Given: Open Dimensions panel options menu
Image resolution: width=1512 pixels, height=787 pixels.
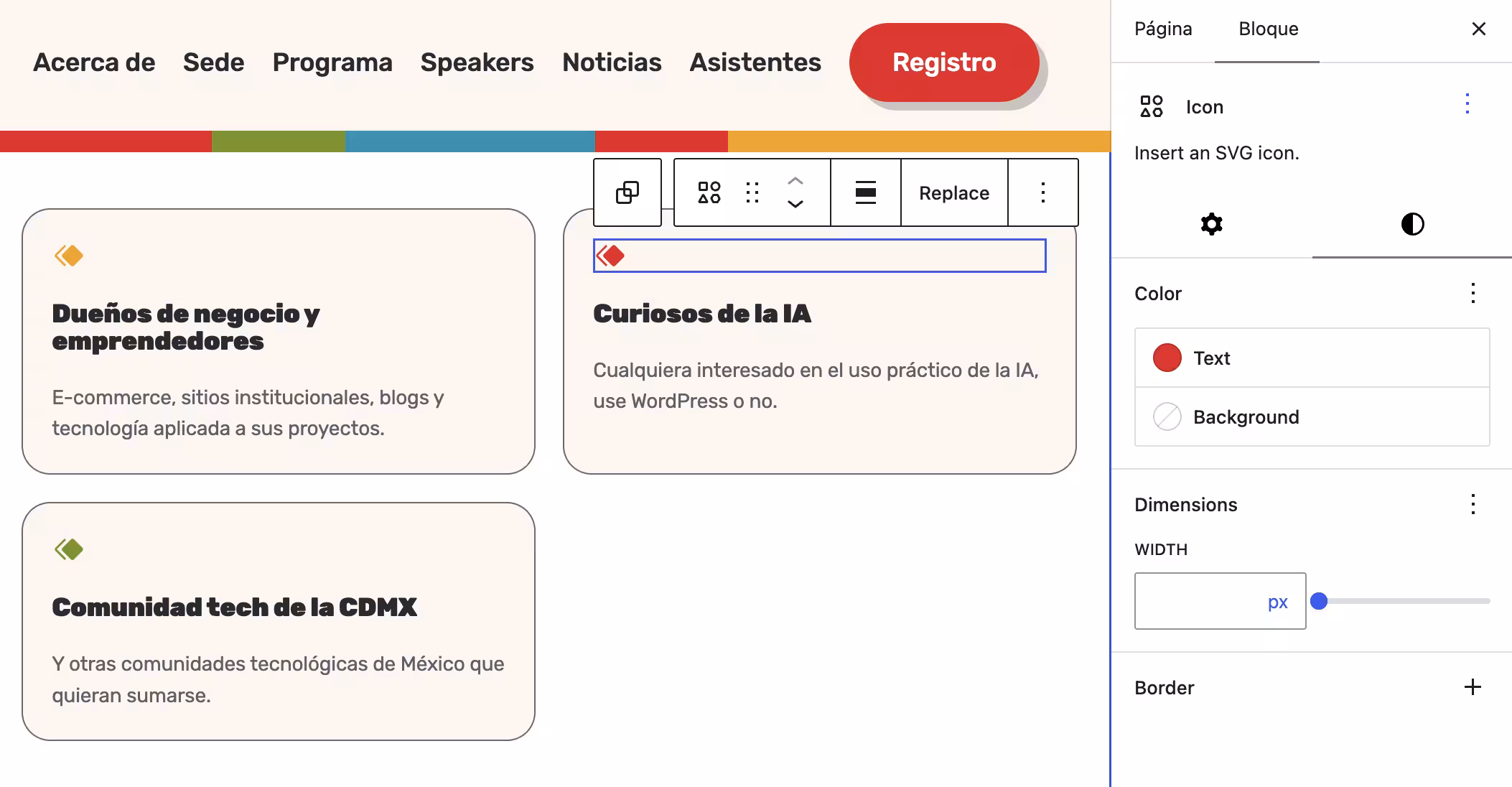Looking at the screenshot, I should [1473, 504].
